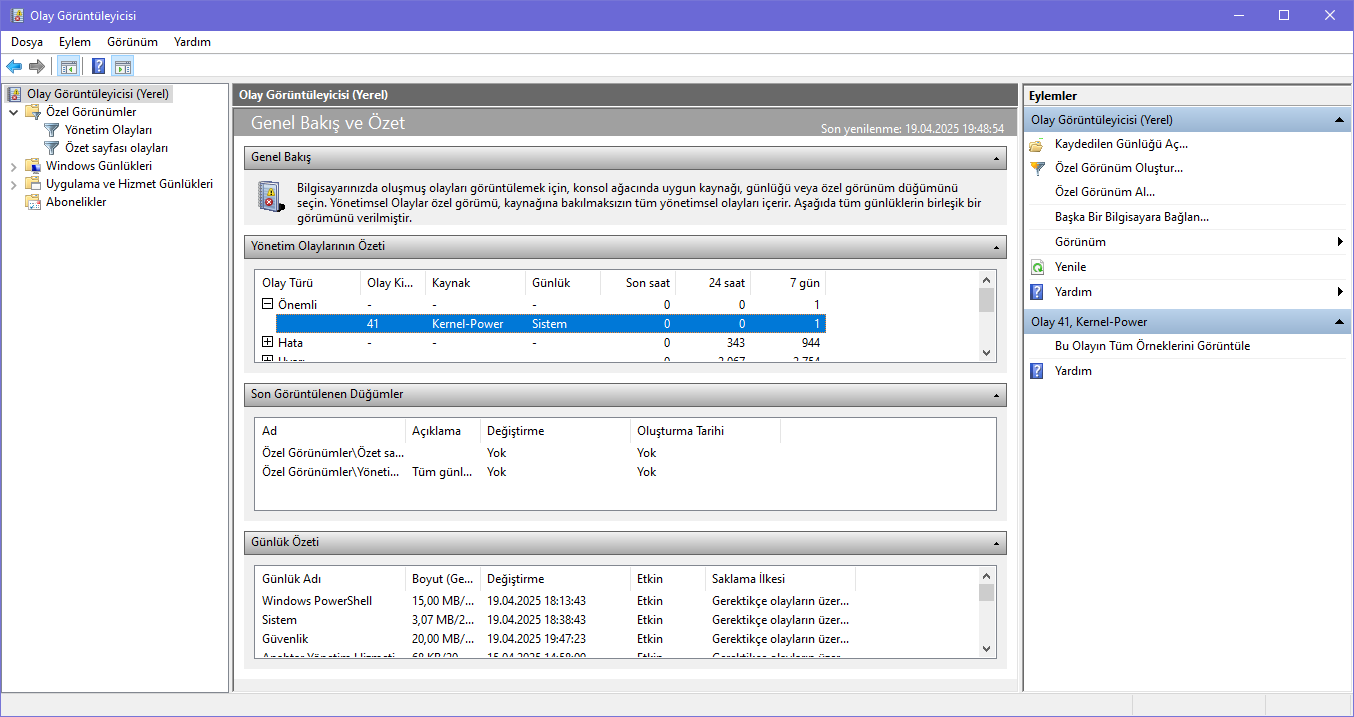Click scroll-down arrow in Yönetim Olaylarının Özeti list
Screen dimensions: 1354x717
pyautogui.click(x=986, y=352)
